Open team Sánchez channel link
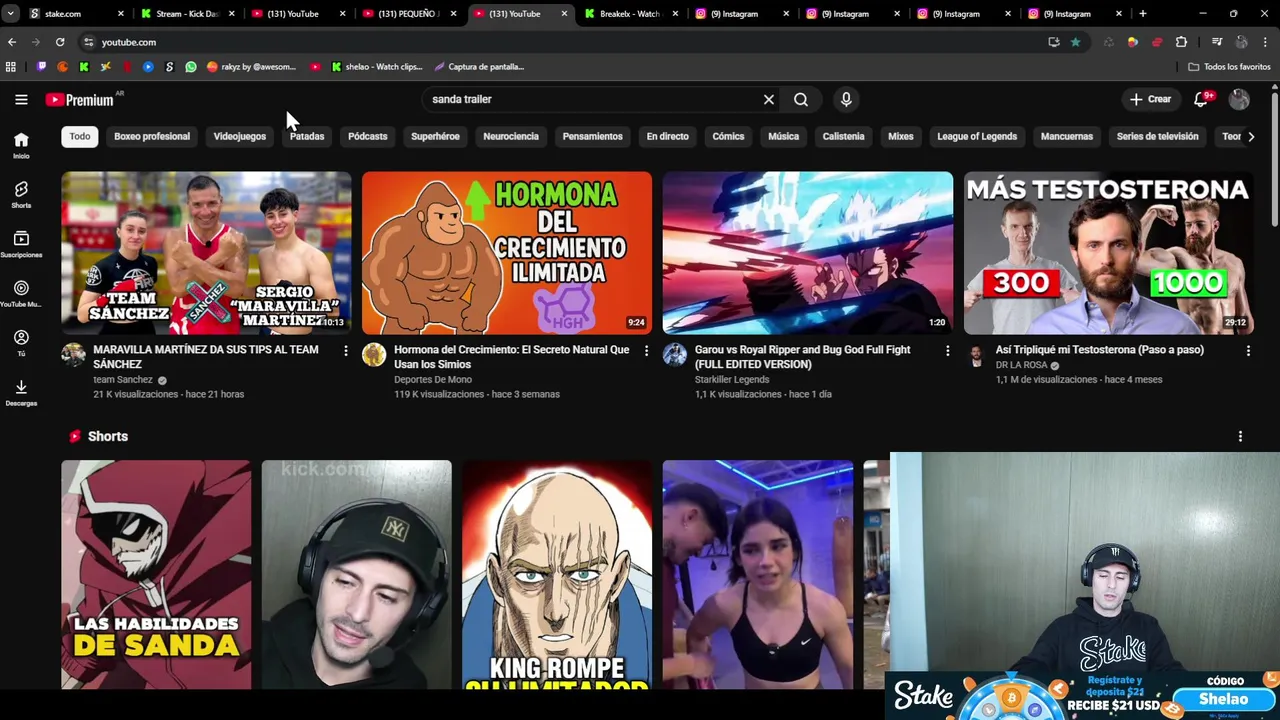 pos(123,380)
